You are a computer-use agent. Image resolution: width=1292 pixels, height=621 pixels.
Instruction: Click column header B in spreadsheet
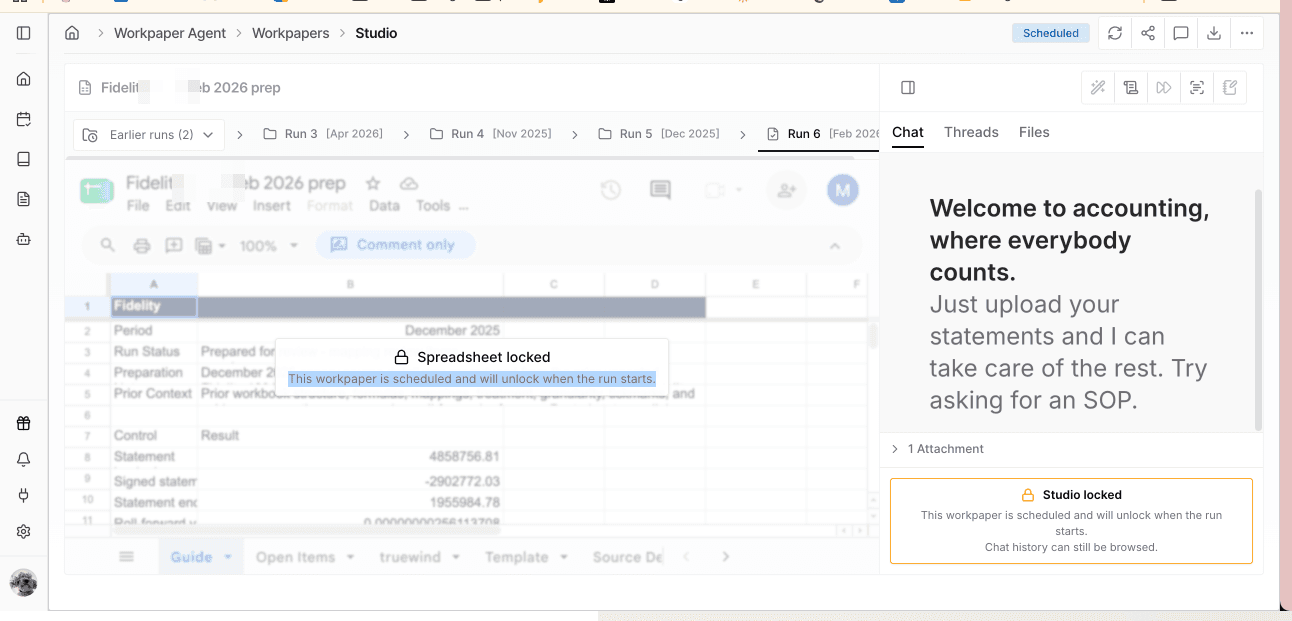[350, 285]
